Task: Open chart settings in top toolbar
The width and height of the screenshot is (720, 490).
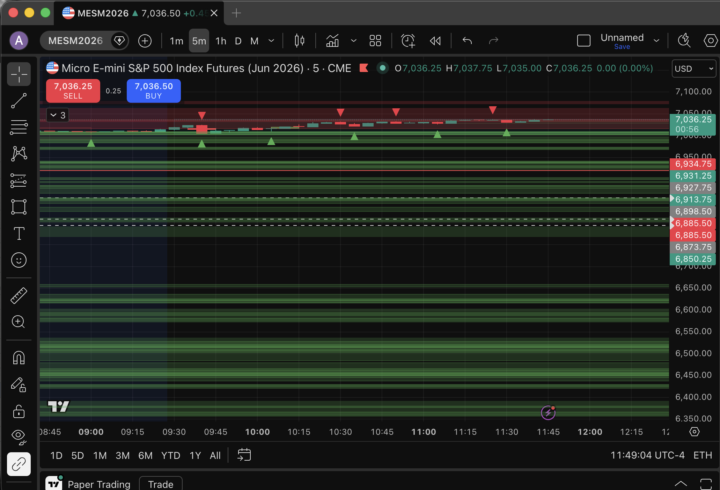Action: 710,41
